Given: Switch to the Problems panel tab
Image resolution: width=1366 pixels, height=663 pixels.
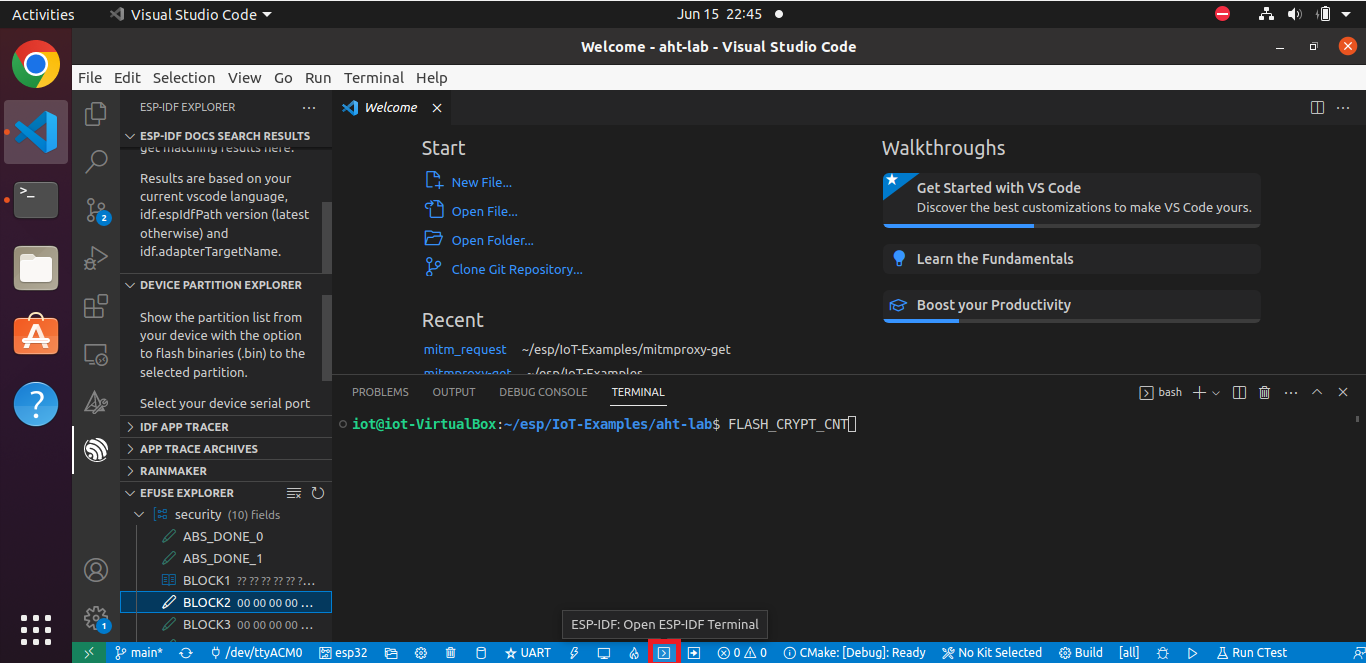Looking at the screenshot, I should tap(380, 392).
